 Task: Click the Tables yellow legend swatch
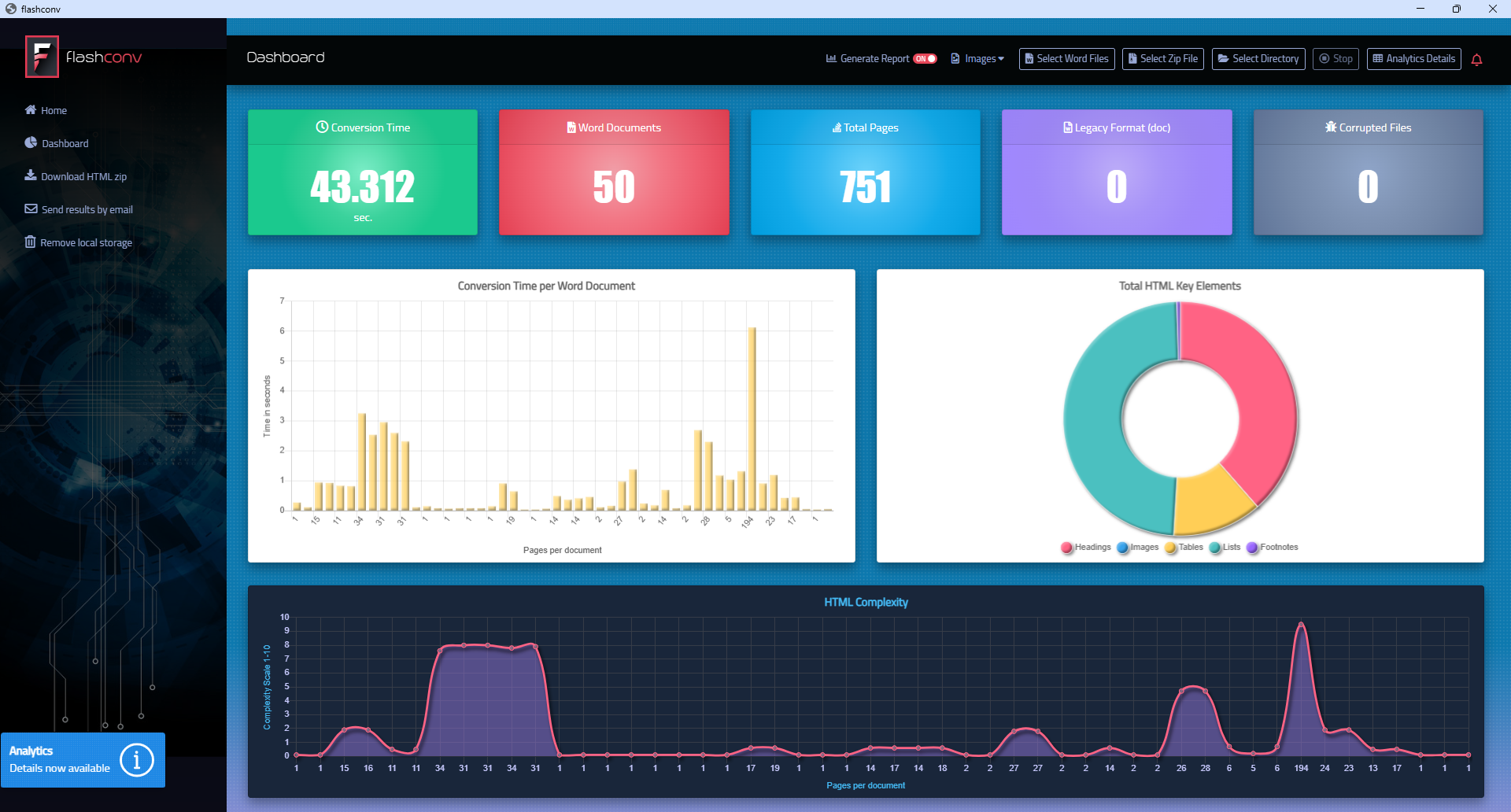click(x=1171, y=548)
